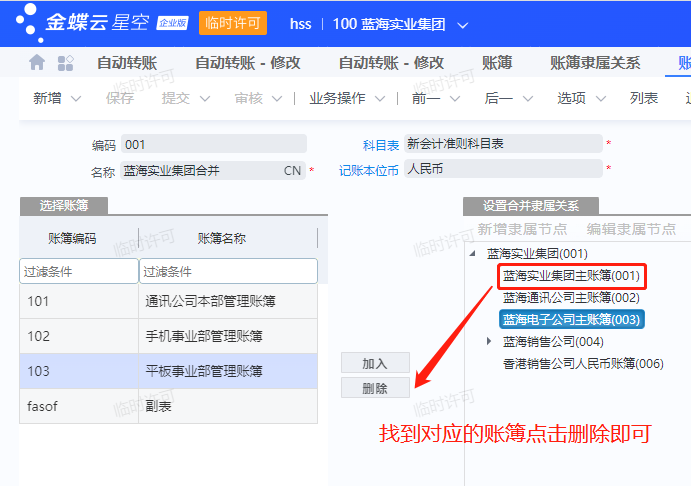Click the 账簿名称 filter input field
Image resolution: width=691 pixels, height=486 pixels.
(228, 271)
